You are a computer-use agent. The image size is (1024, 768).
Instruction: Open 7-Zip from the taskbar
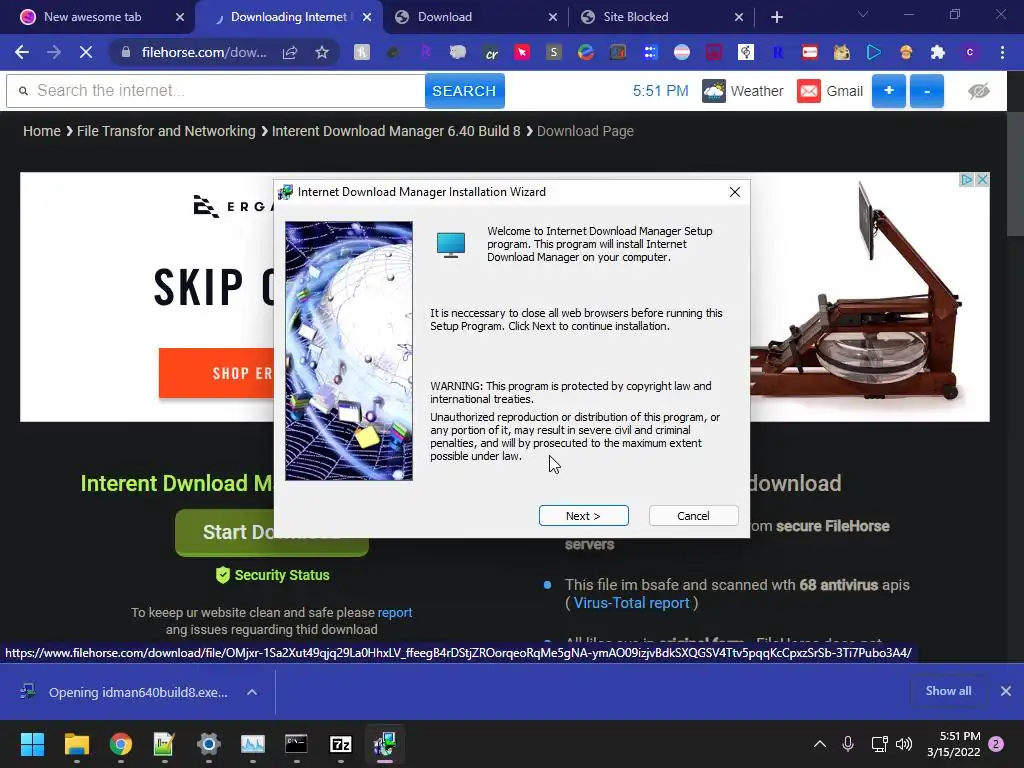[340, 744]
